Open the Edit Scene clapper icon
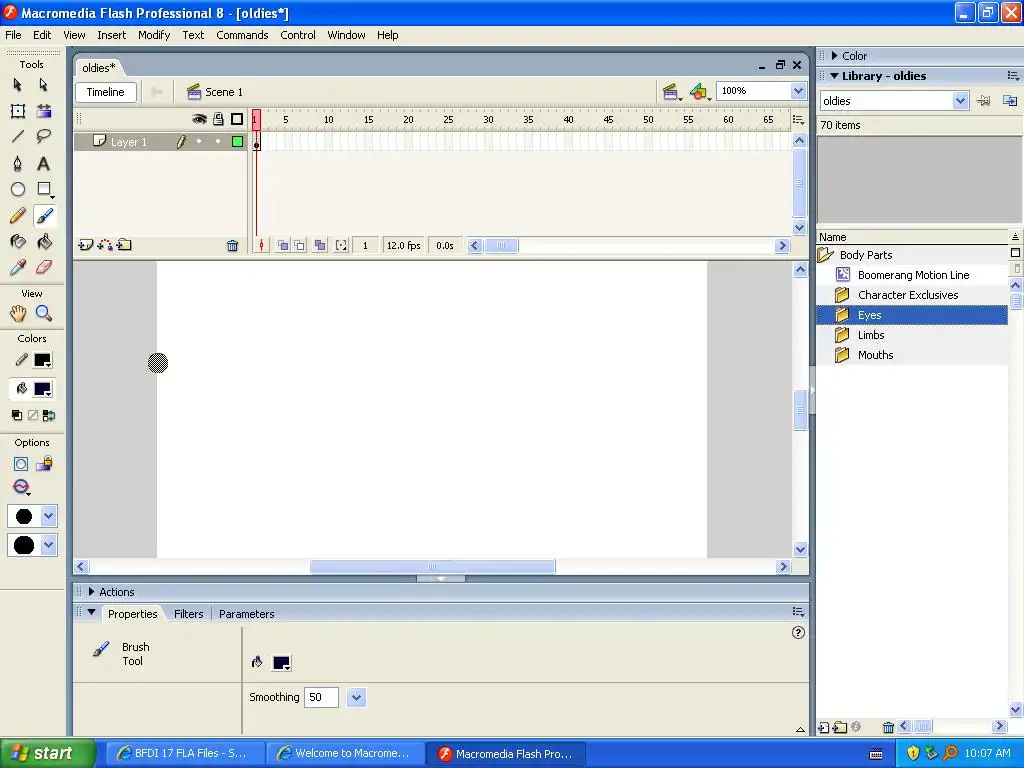The image size is (1024, 768). (671, 92)
